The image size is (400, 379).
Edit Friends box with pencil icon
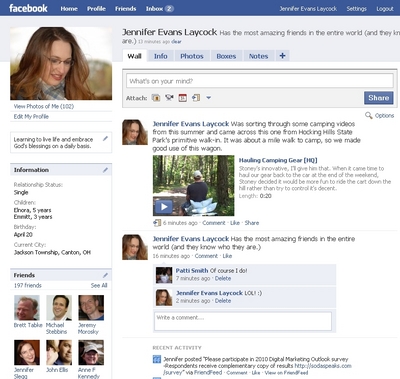point(105,275)
